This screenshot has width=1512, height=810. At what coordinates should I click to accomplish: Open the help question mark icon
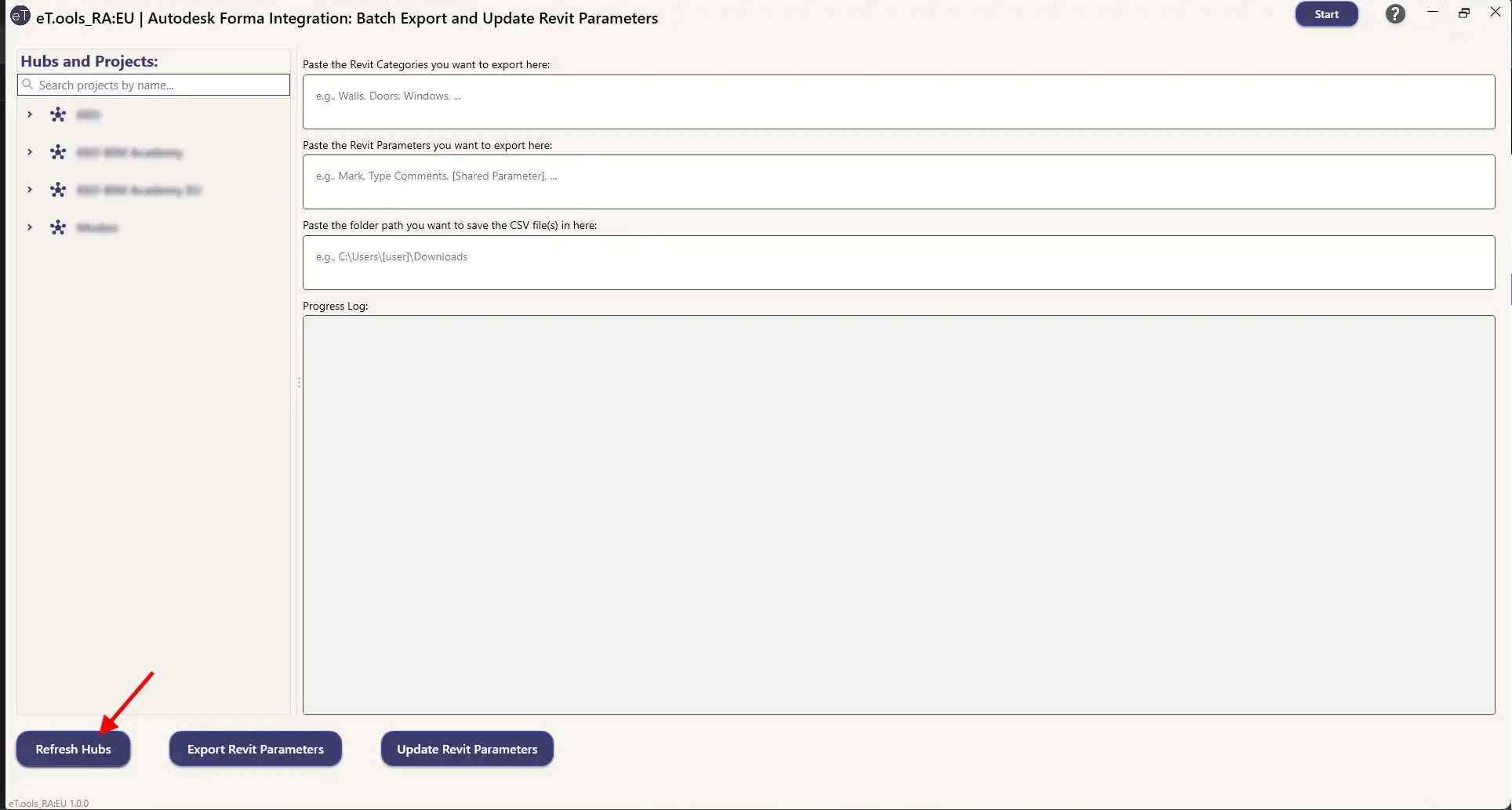click(1395, 14)
